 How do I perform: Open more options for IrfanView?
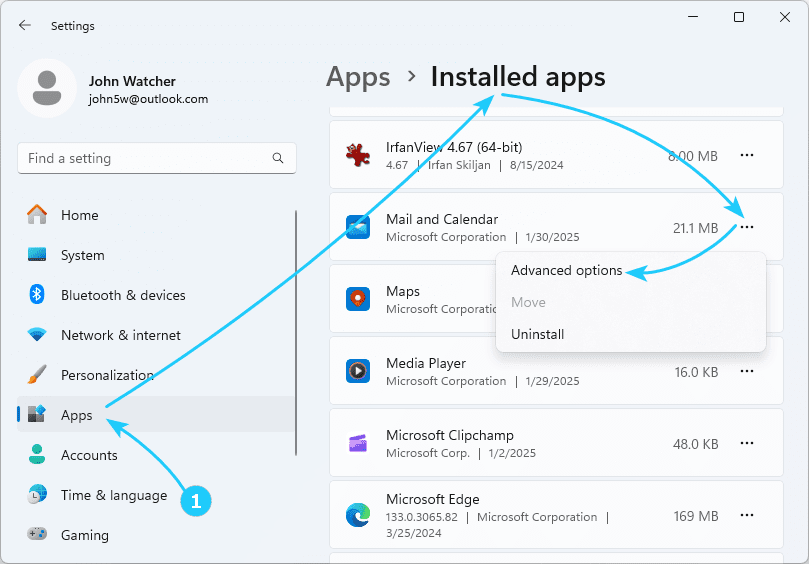[x=746, y=155]
